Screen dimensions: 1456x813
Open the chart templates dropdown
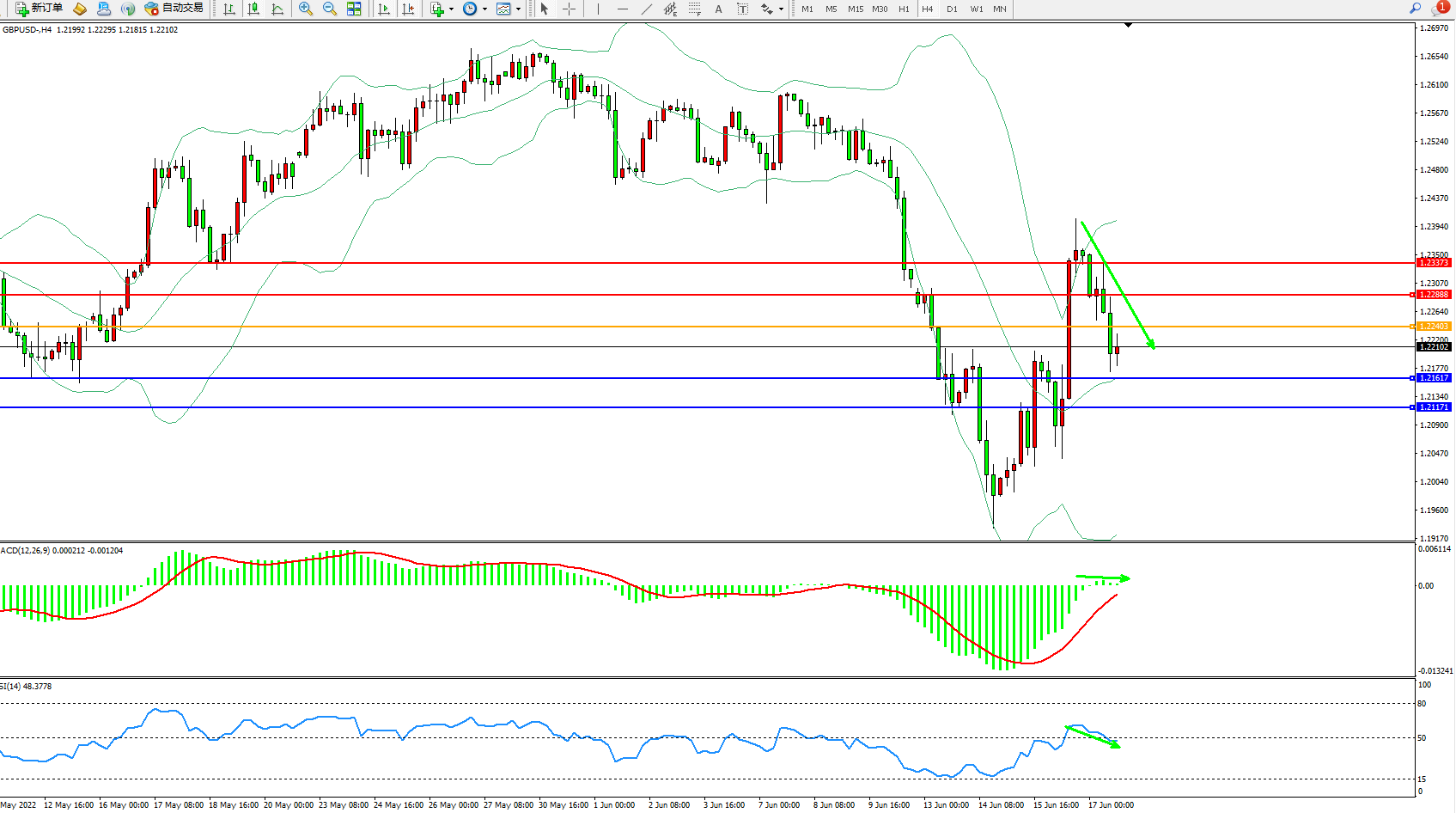(508, 9)
